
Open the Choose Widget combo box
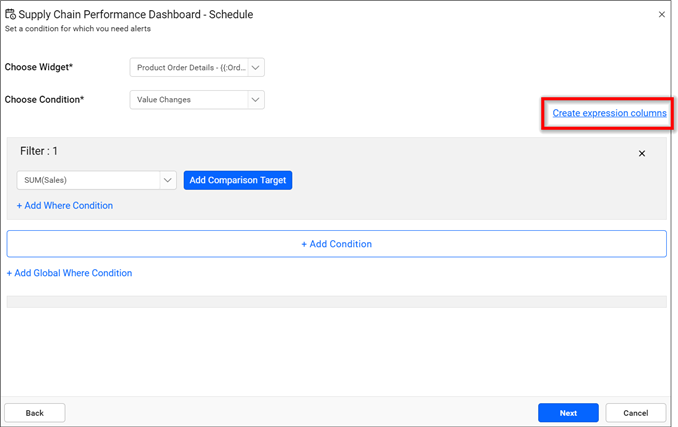point(188,68)
